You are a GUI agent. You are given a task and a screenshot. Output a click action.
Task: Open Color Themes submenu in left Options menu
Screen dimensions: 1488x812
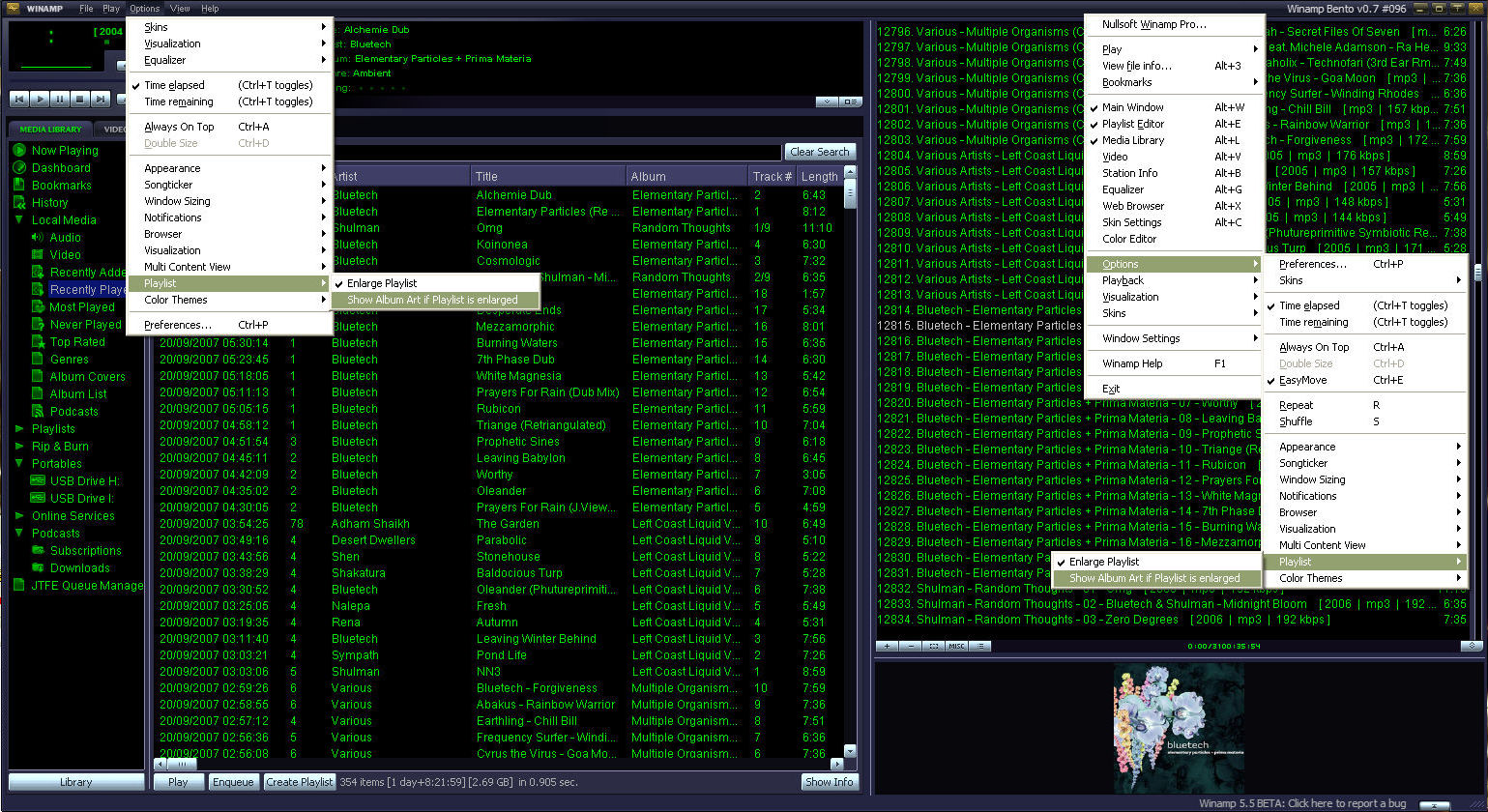click(228, 300)
